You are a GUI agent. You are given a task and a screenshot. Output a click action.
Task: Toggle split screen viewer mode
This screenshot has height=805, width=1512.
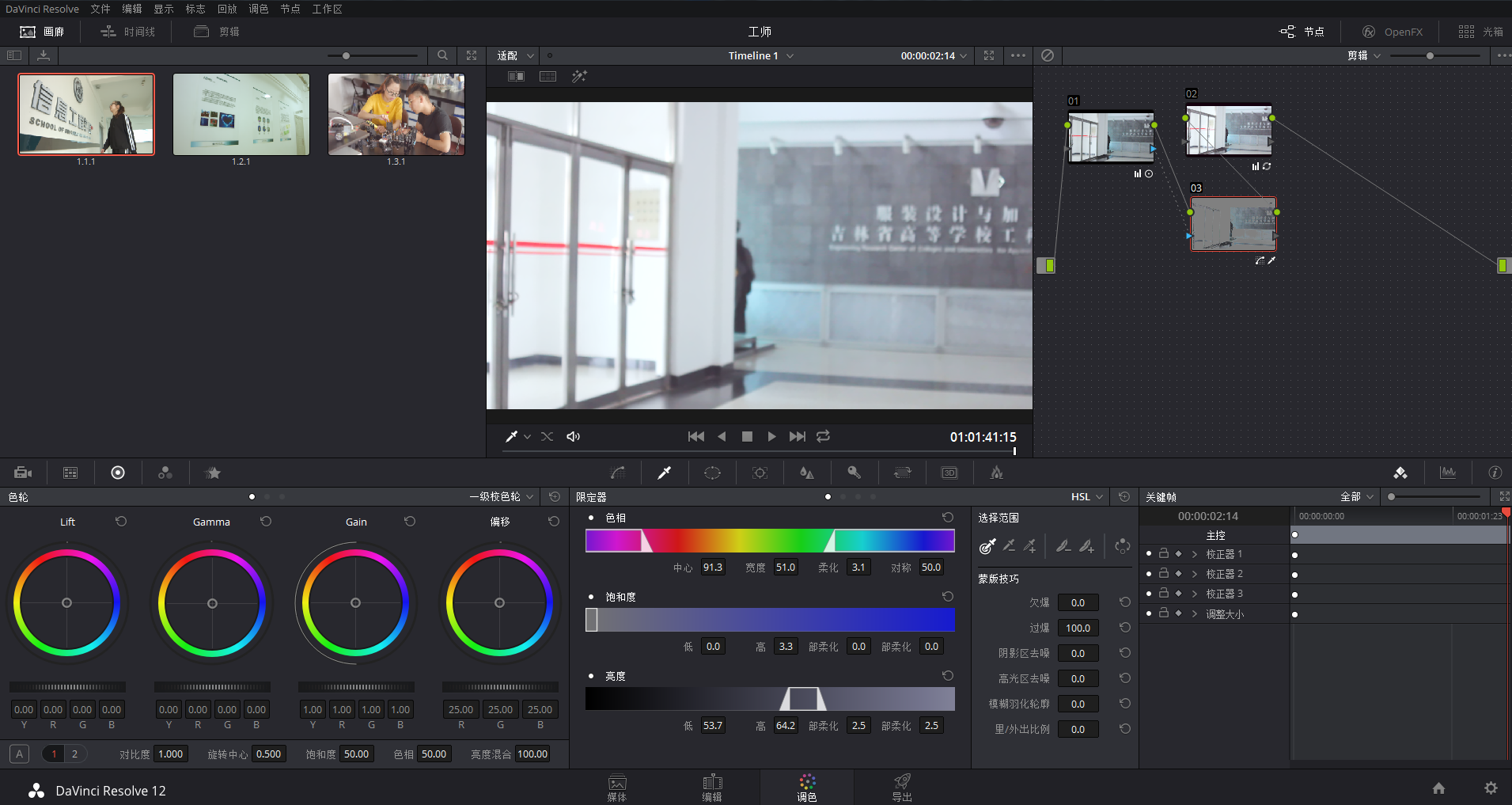548,76
